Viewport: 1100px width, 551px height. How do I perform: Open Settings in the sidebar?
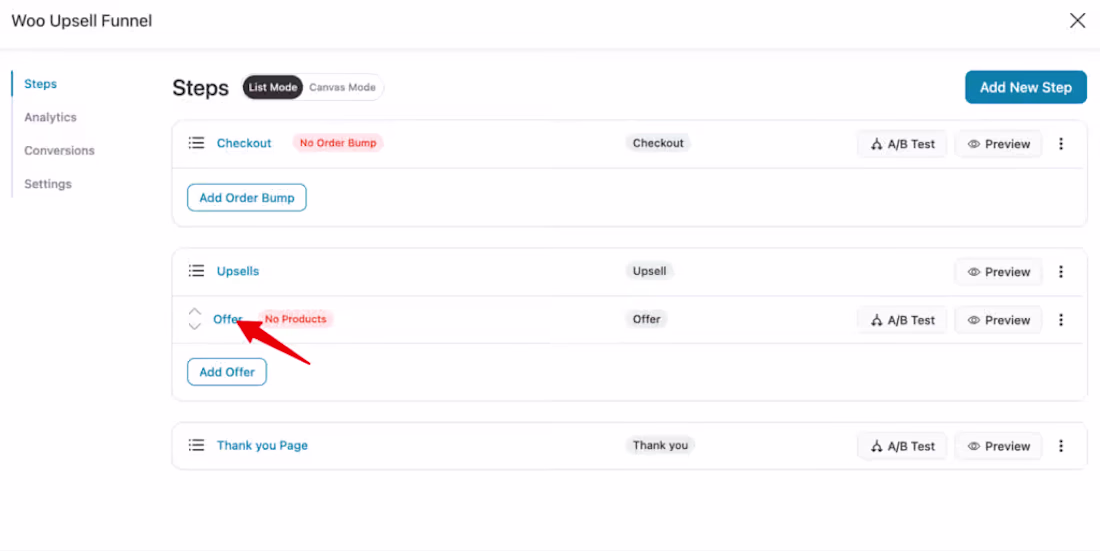(47, 184)
